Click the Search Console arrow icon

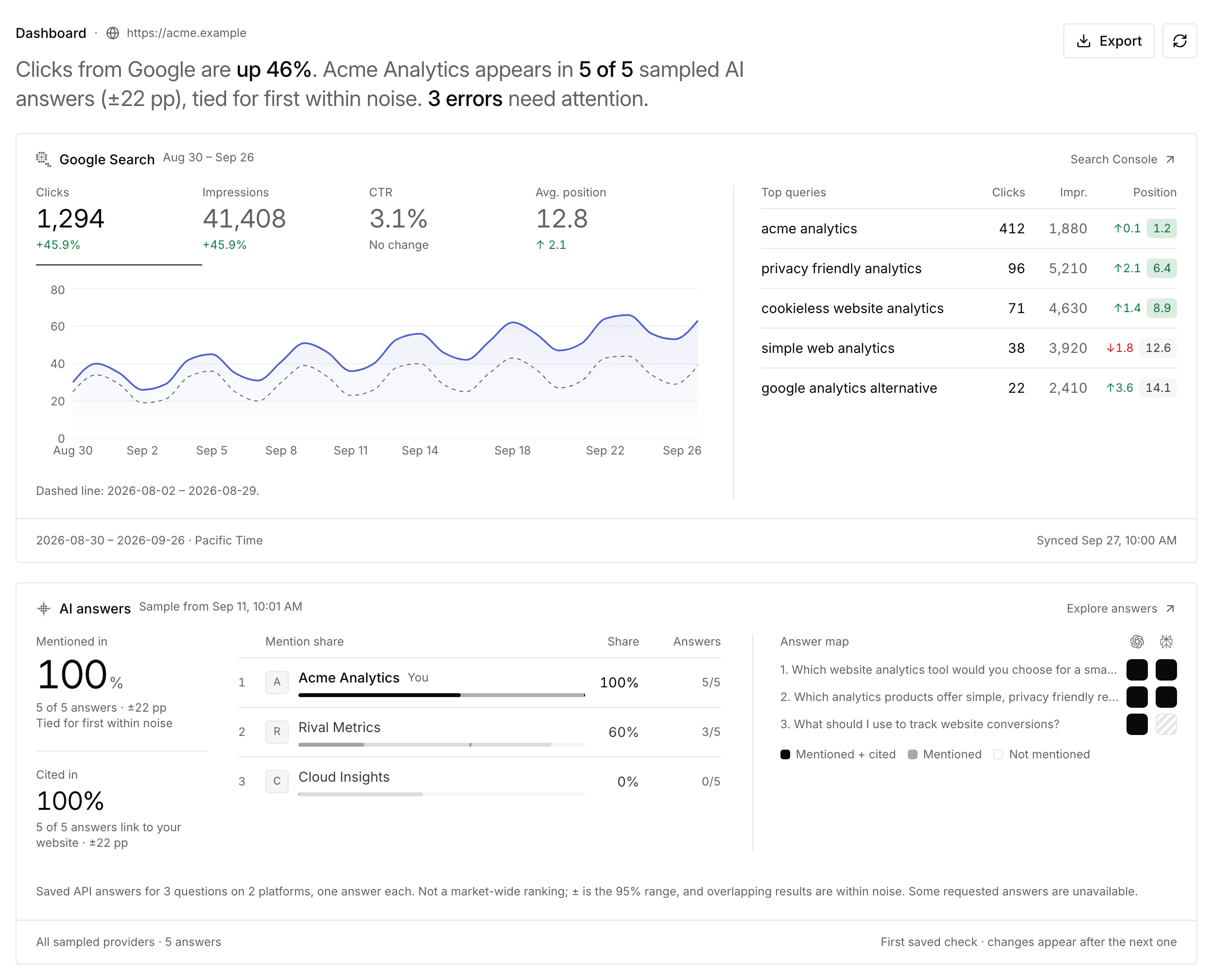1170,159
